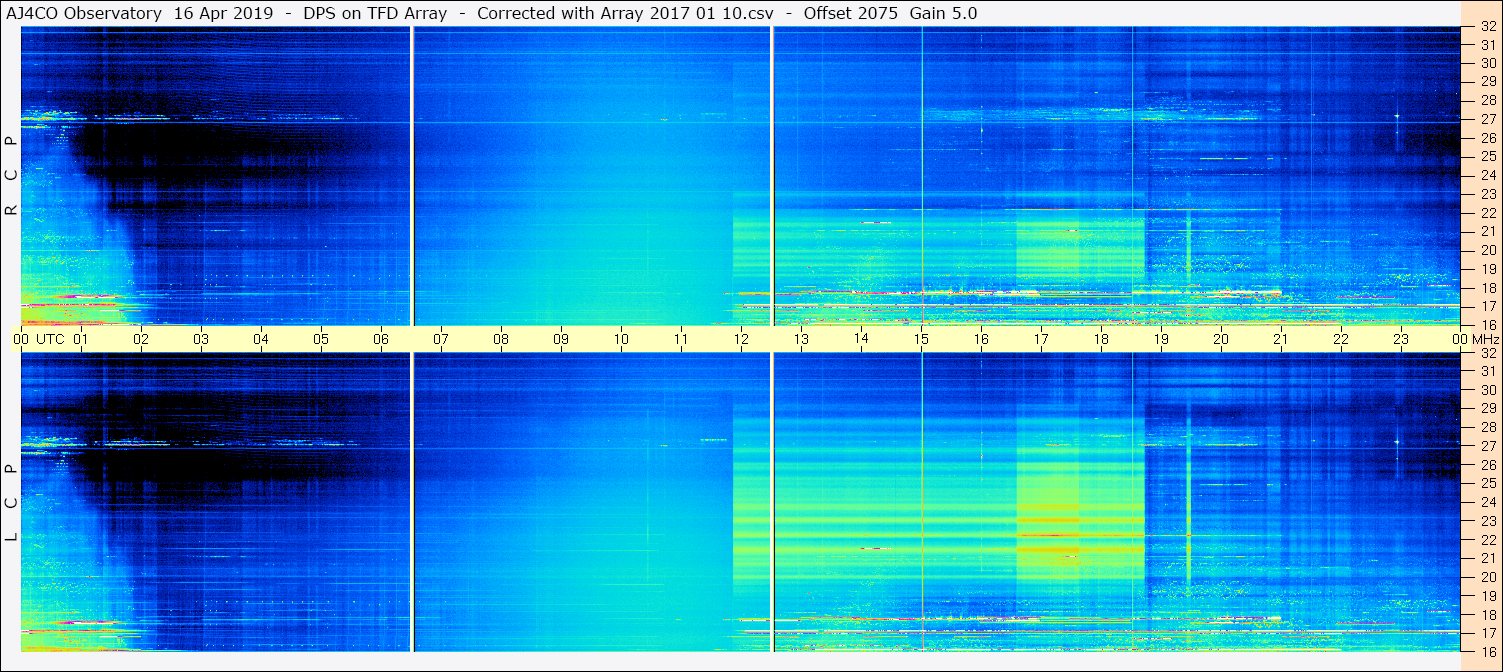The image size is (1503, 672).
Task: Click the '00 UTC' label on time axis
Action: coord(39,339)
